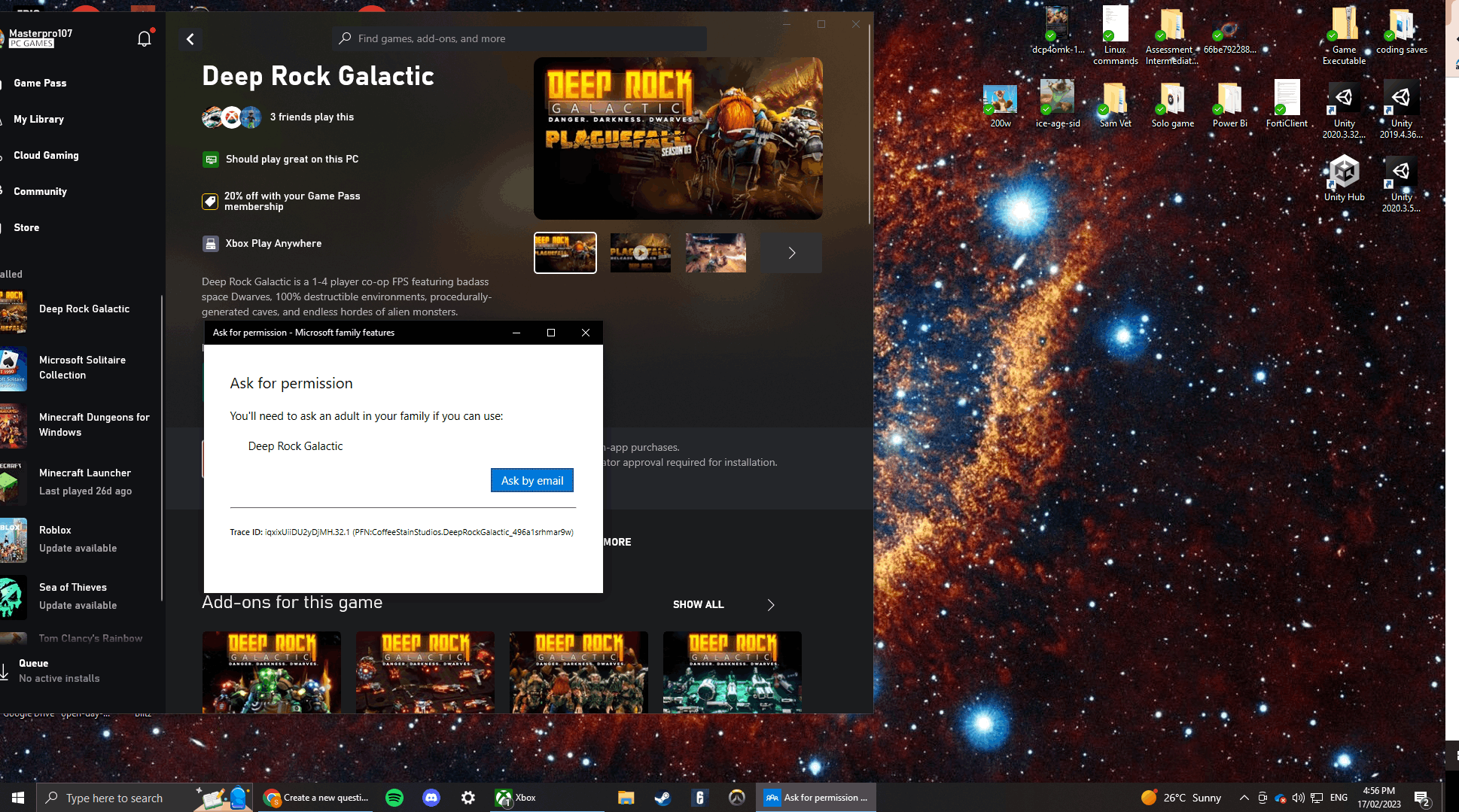The image size is (1459, 812).
Task: Select Sea of Thieves in installed list
Action: 79,597
